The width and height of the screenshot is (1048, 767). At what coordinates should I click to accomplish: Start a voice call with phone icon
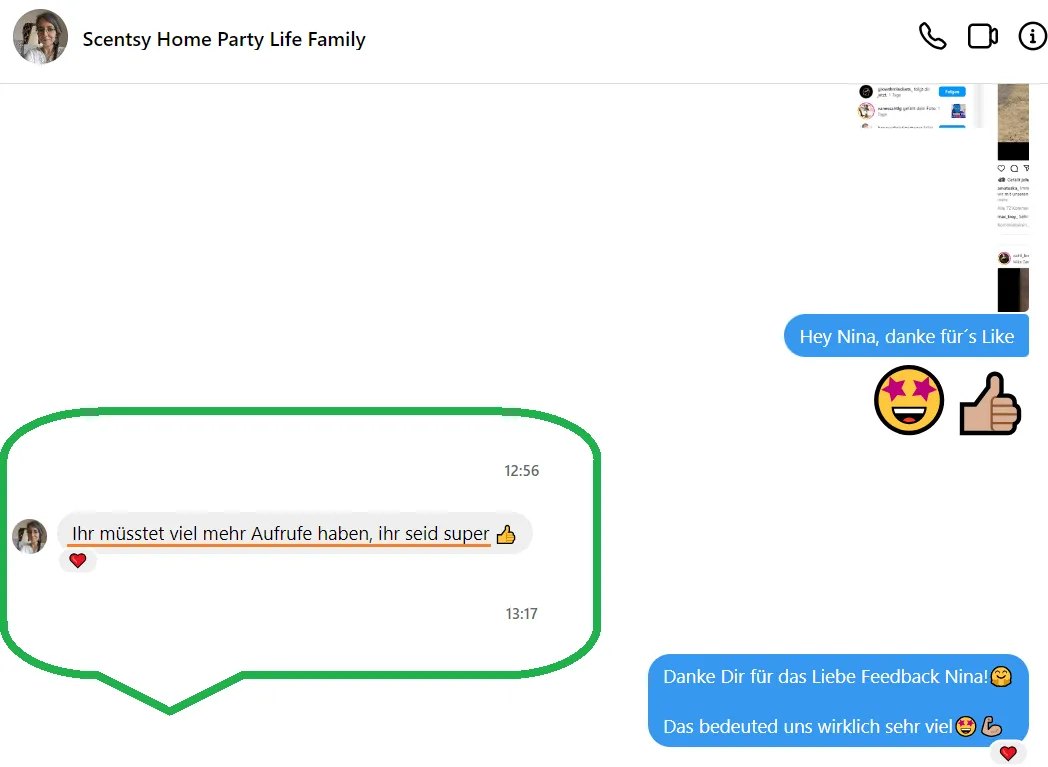pos(932,37)
